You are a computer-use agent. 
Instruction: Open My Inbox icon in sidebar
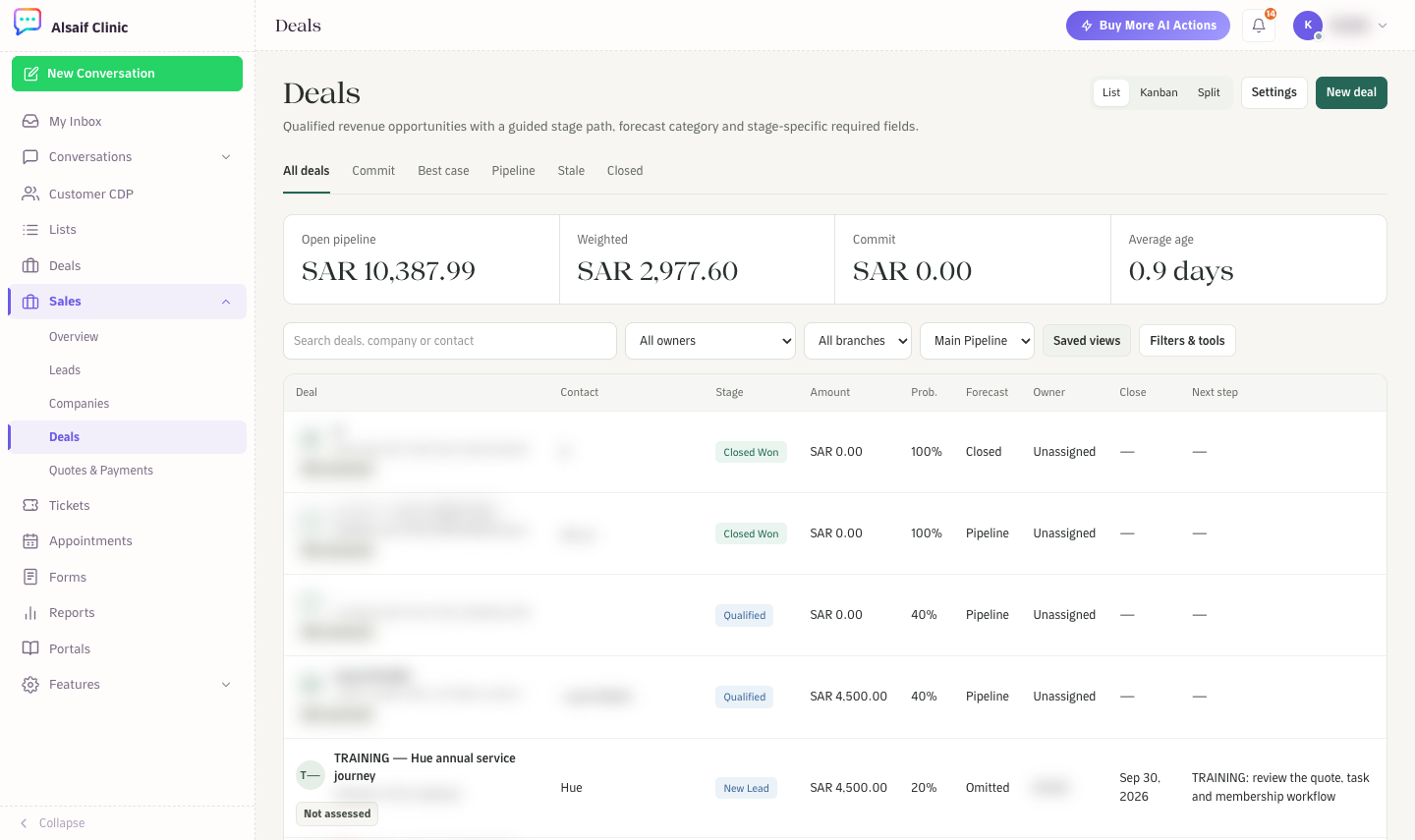(30, 121)
